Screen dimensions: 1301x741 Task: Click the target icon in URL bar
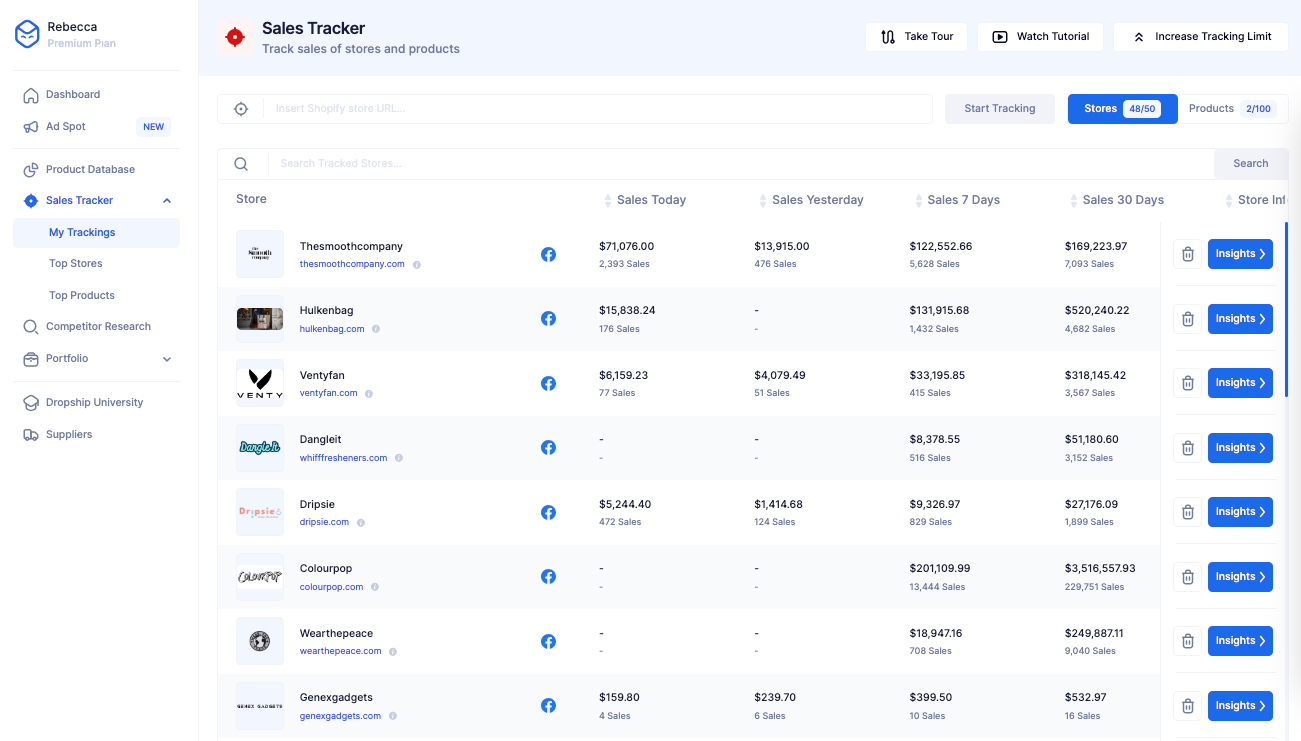[x=241, y=109]
